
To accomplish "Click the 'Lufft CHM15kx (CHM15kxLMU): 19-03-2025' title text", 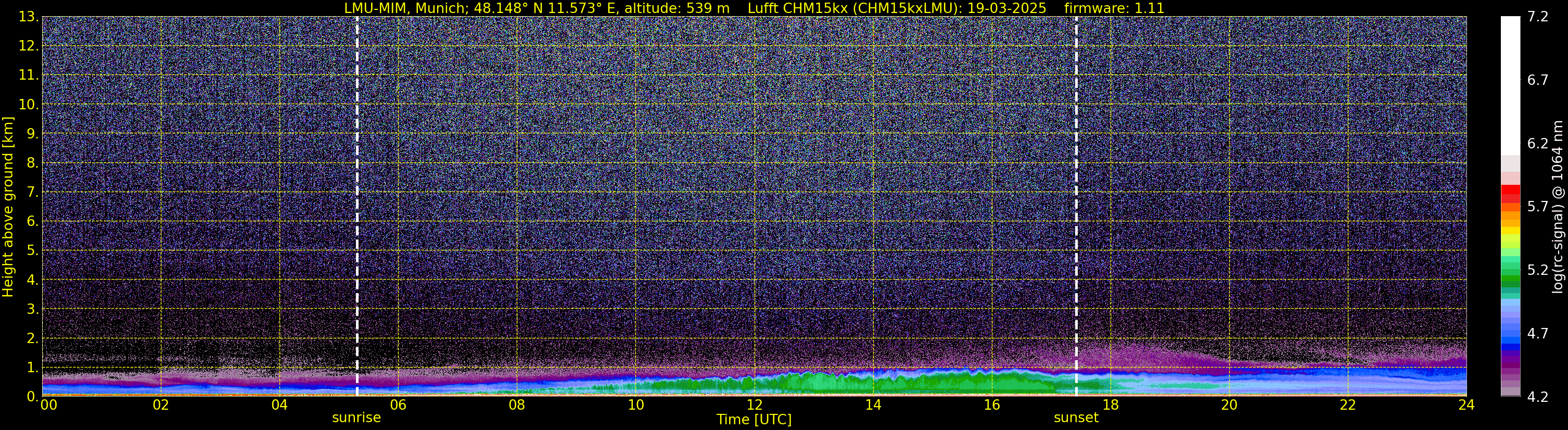I will pos(897,8).
